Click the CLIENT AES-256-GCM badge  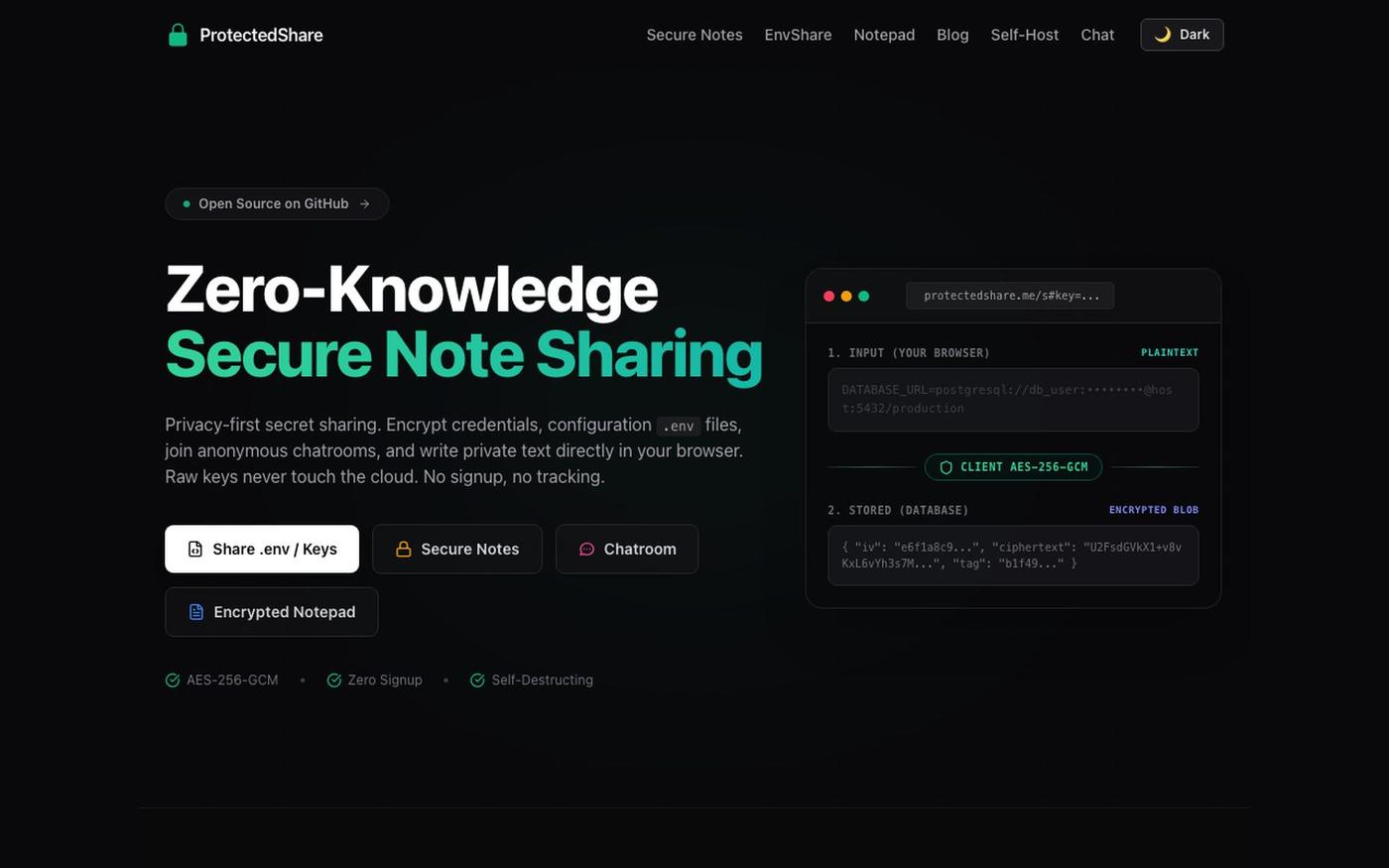click(1013, 466)
